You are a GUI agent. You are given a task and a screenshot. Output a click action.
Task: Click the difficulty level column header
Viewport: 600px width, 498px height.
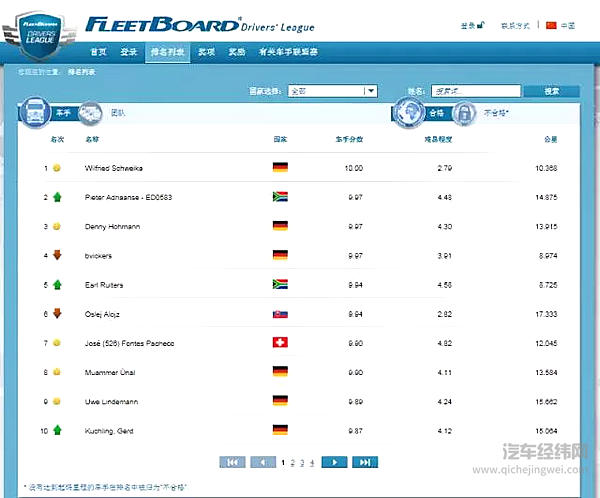[x=438, y=139]
